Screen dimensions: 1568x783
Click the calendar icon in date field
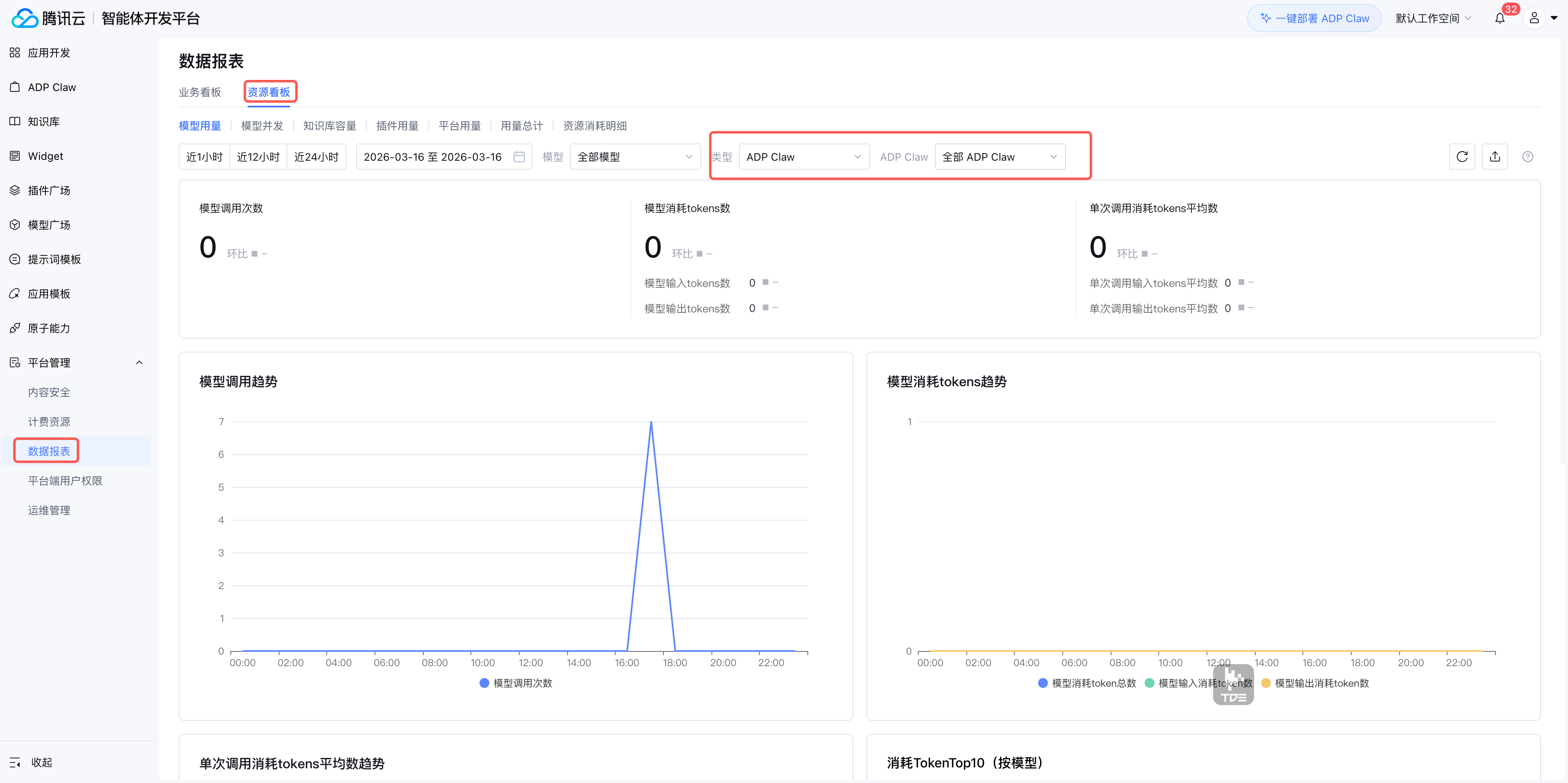tap(518, 157)
